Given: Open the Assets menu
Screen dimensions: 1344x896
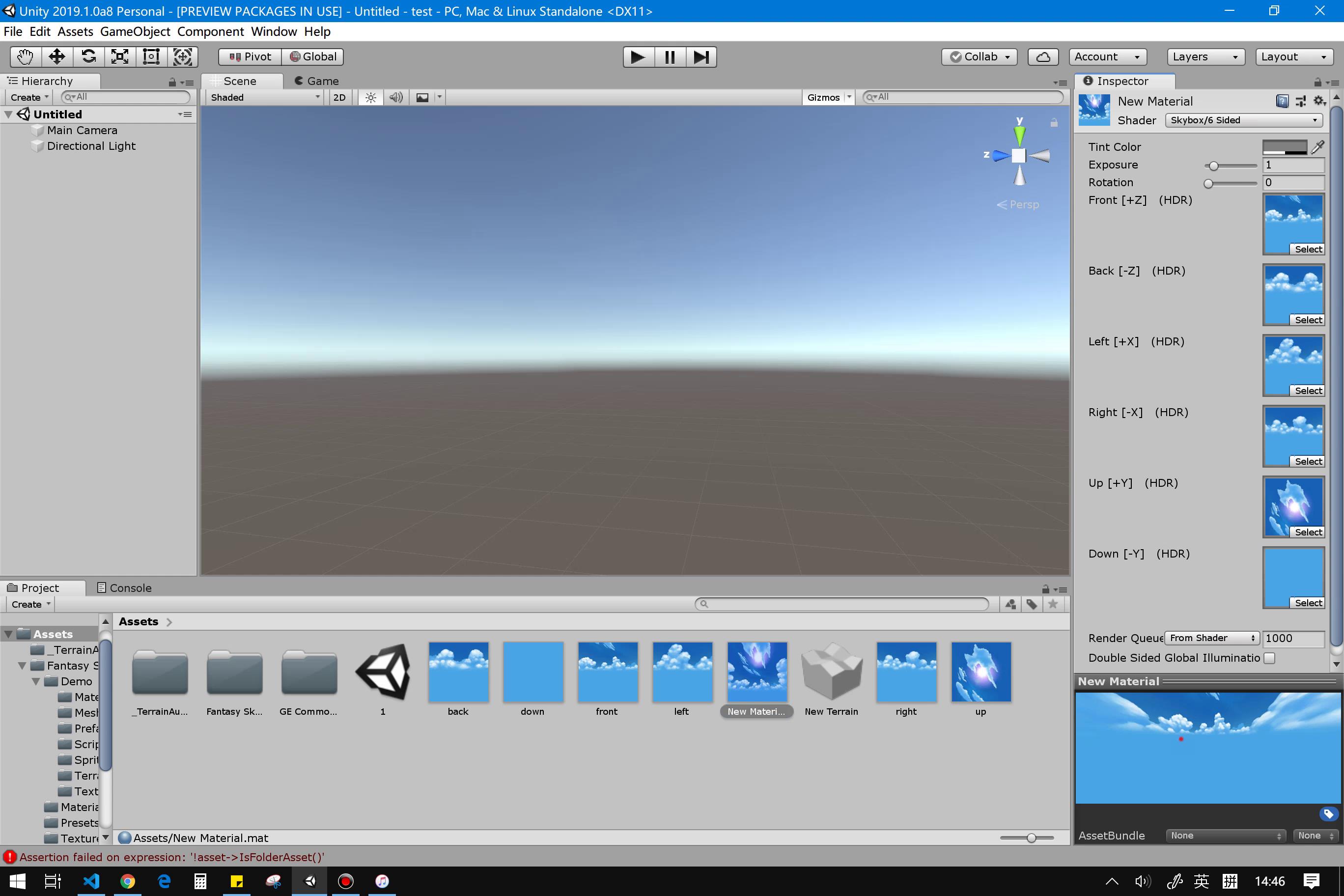Looking at the screenshot, I should tap(75, 31).
